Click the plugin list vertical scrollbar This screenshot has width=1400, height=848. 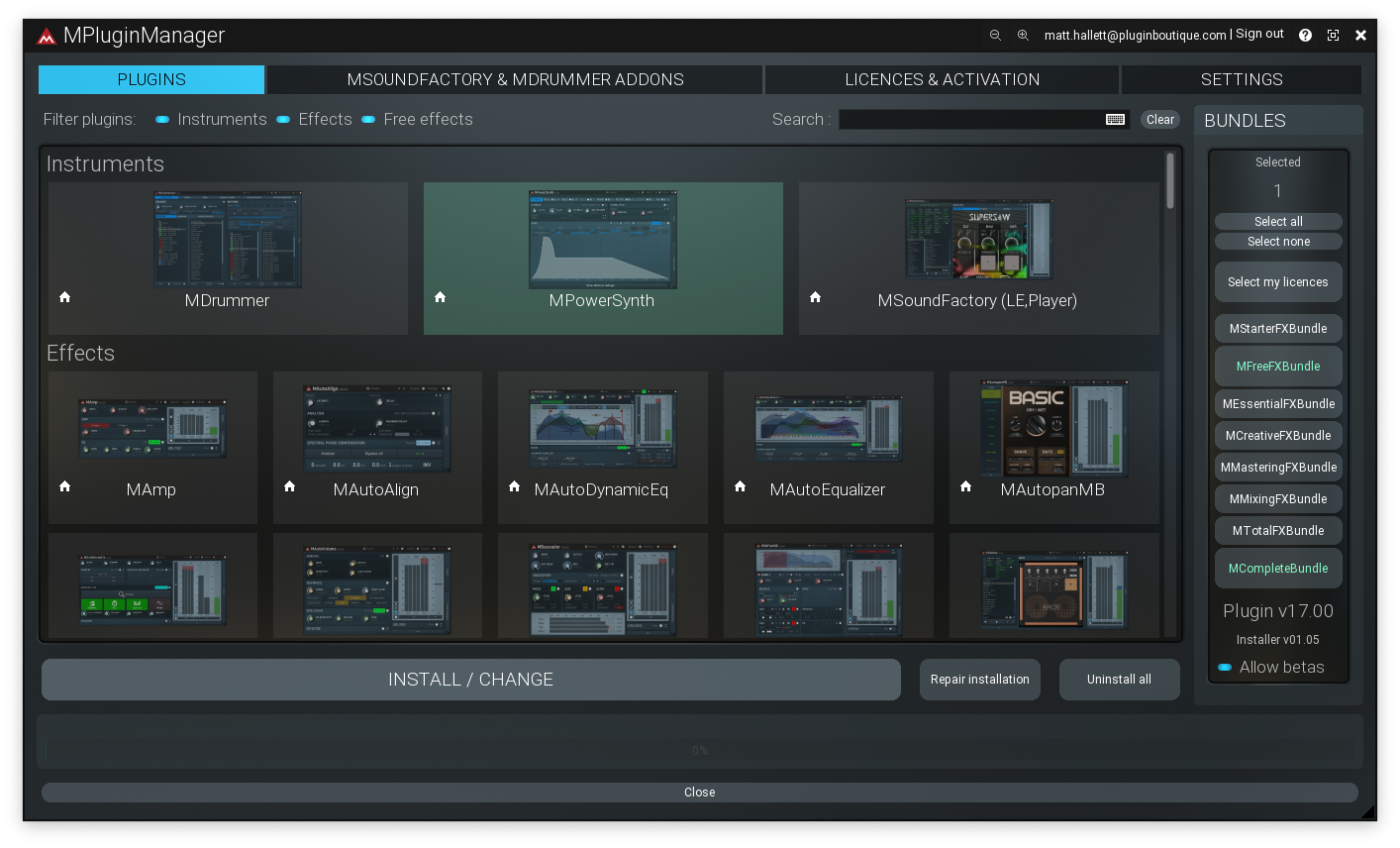[1170, 180]
